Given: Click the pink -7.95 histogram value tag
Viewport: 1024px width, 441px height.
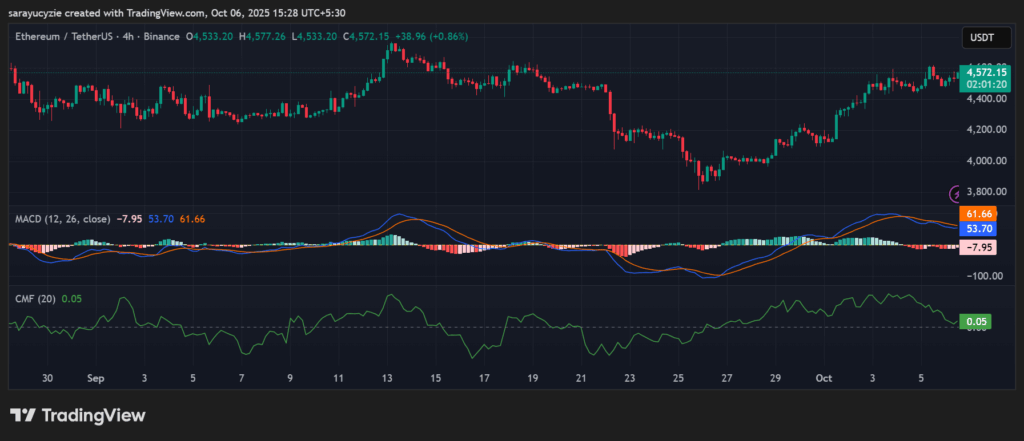Looking at the screenshot, I should coord(978,247).
